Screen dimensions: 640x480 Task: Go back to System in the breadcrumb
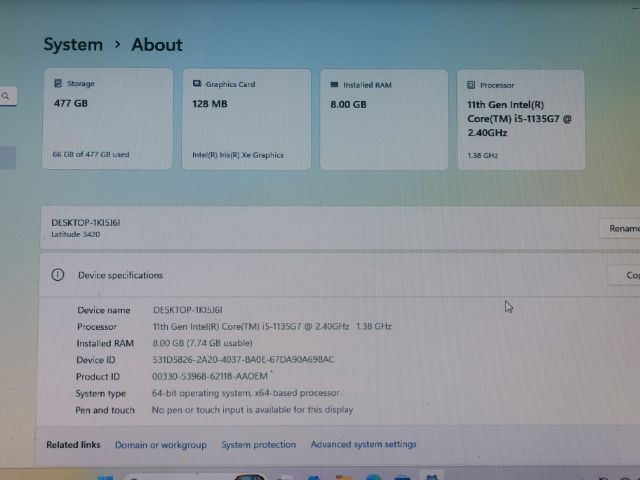click(x=73, y=44)
